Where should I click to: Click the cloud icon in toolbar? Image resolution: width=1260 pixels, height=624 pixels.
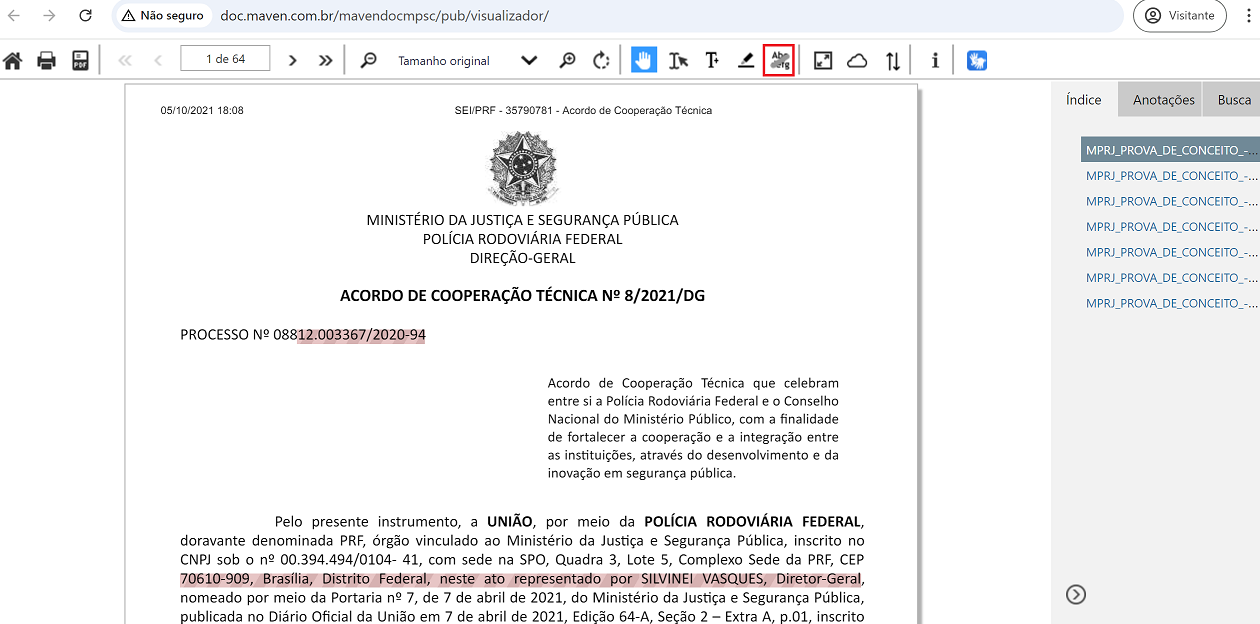[x=857, y=60]
